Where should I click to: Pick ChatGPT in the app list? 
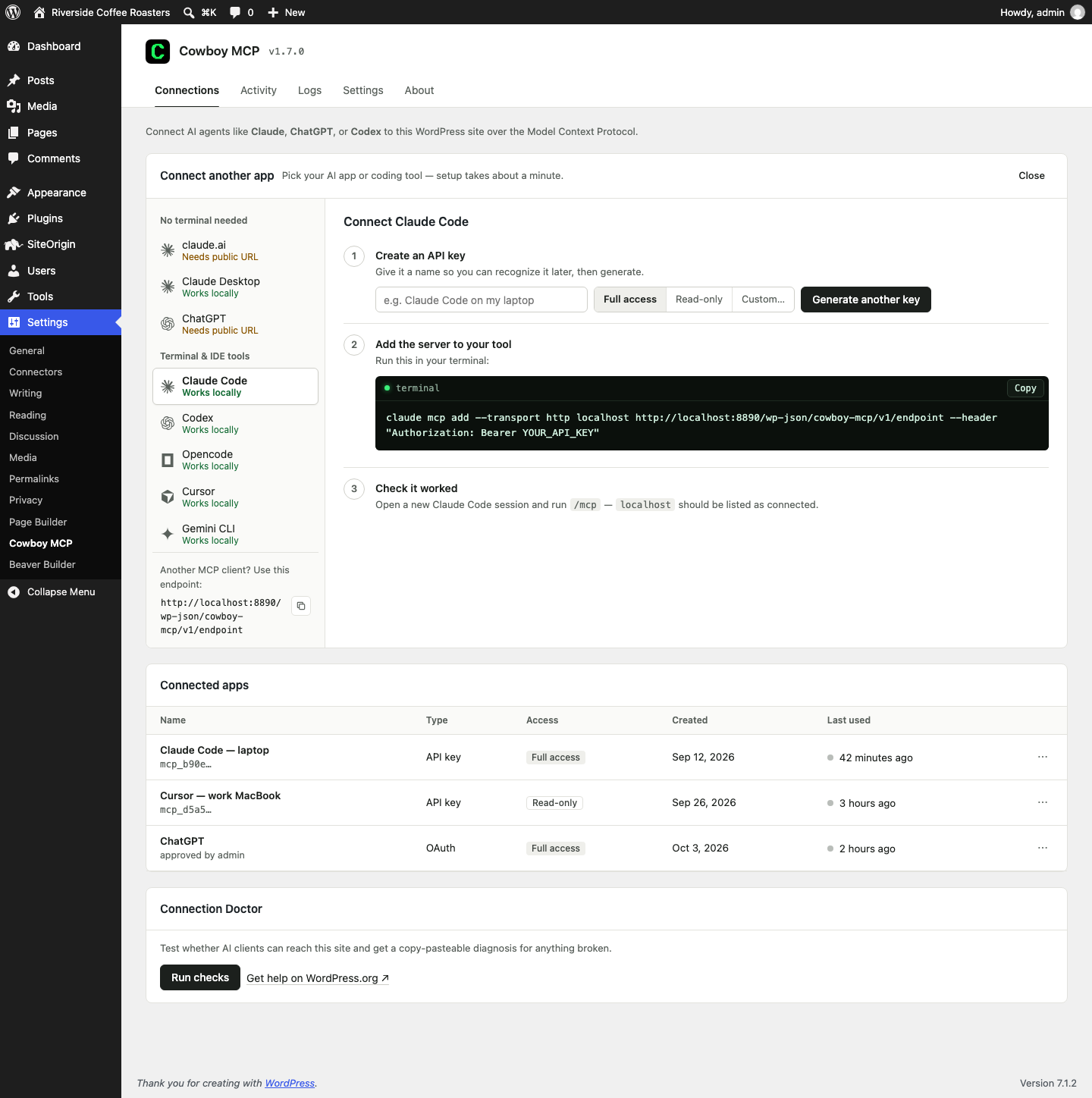point(235,324)
